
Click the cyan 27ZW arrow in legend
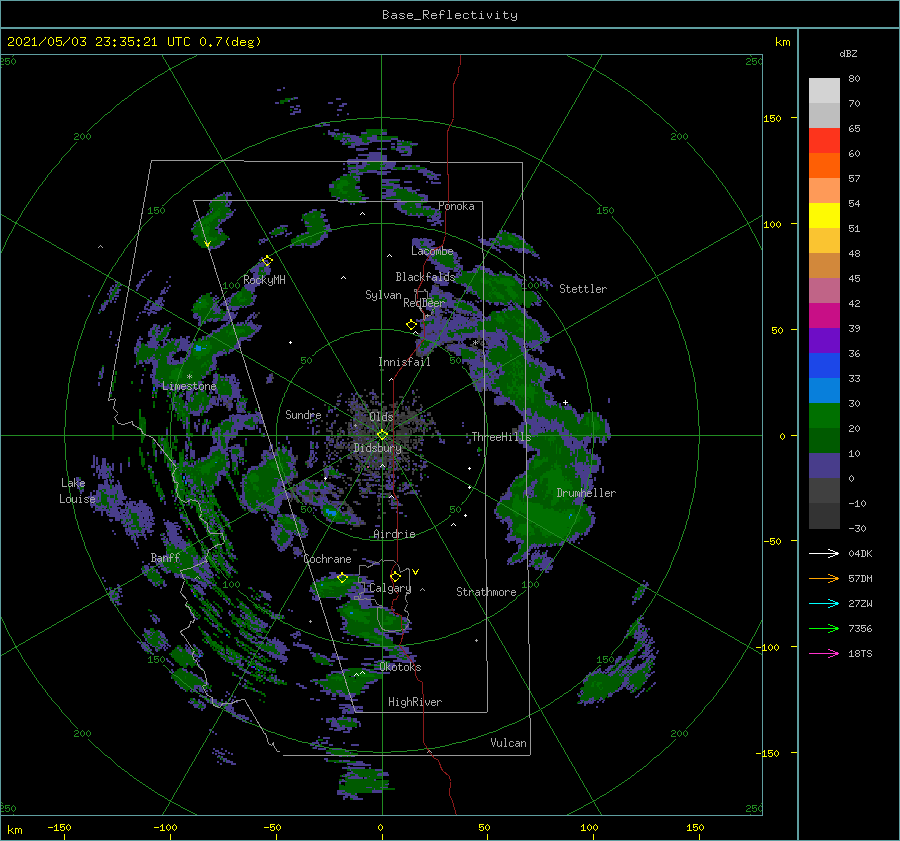tap(824, 604)
